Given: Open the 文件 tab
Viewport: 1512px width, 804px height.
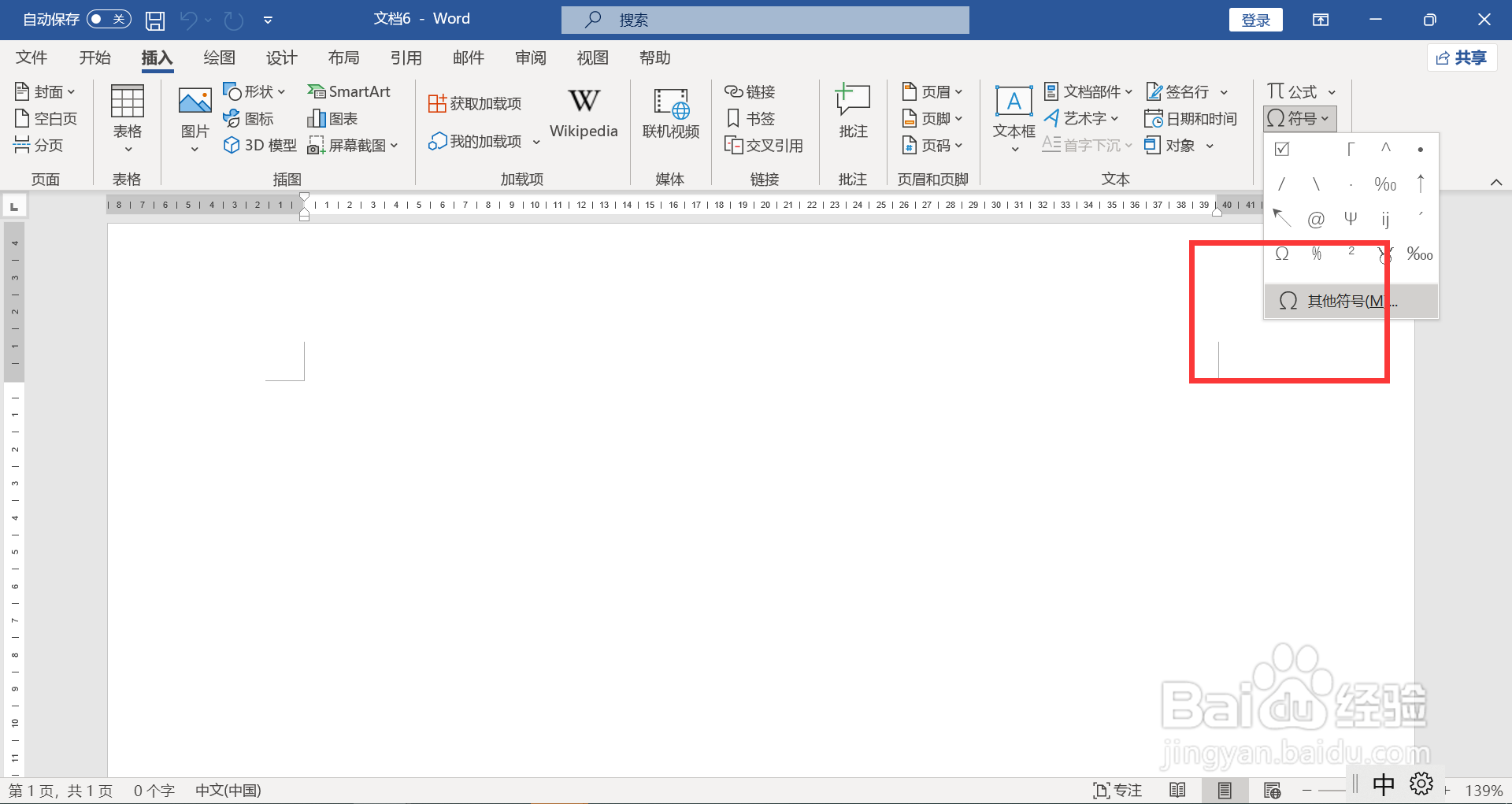Looking at the screenshot, I should [x=31, y=57].
